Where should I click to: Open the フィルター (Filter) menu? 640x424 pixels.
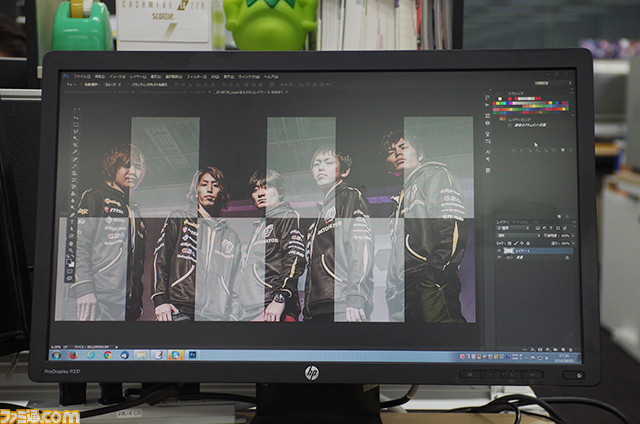197,77
